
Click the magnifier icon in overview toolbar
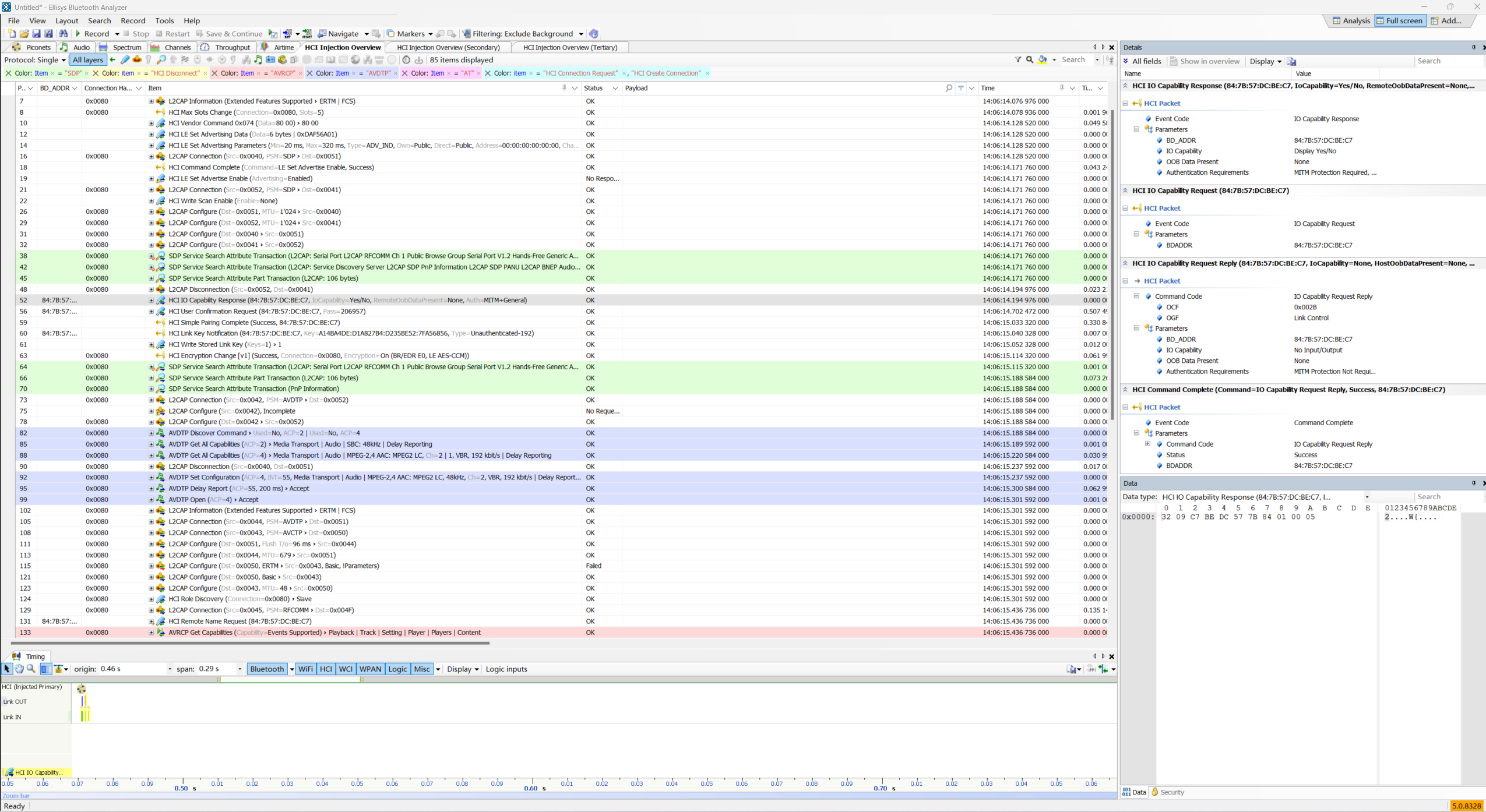(x=161, y=59)
